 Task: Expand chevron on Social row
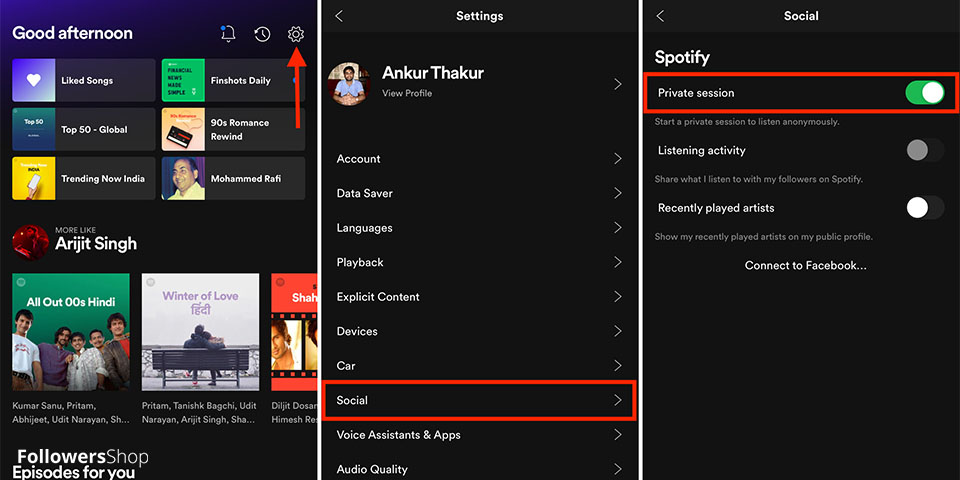click(x=618, y=400)
